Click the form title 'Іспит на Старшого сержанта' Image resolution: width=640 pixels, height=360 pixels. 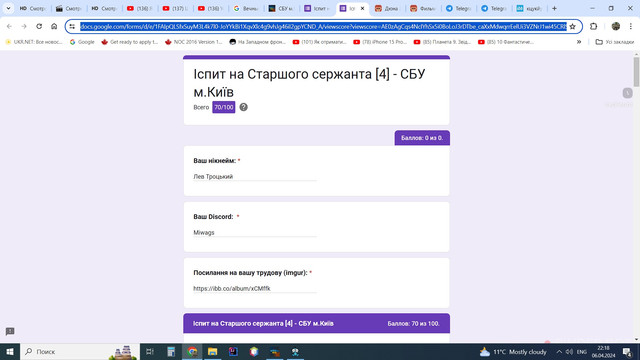point(309,83)
